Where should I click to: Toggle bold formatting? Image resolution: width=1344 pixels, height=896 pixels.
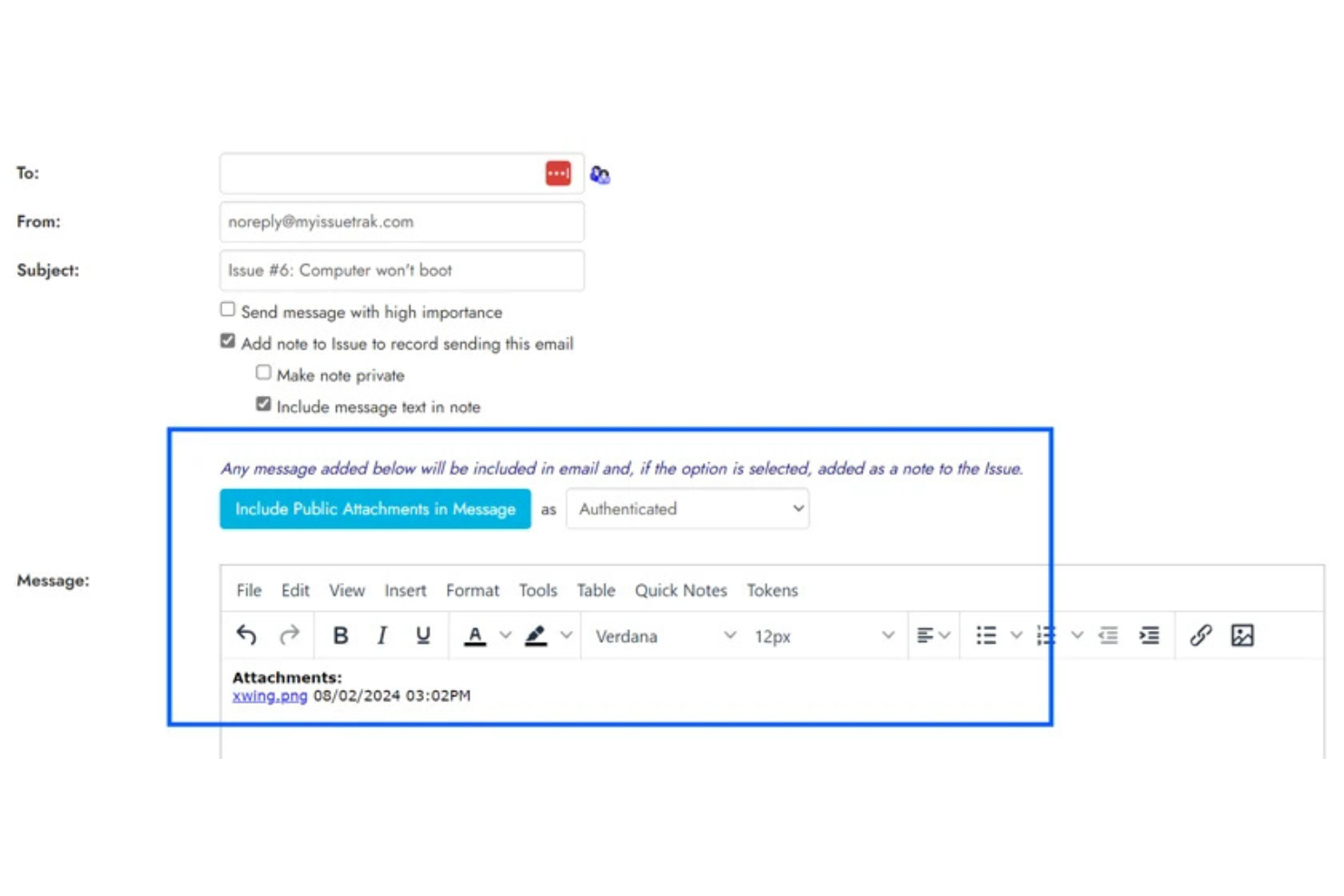pos(341,635)
